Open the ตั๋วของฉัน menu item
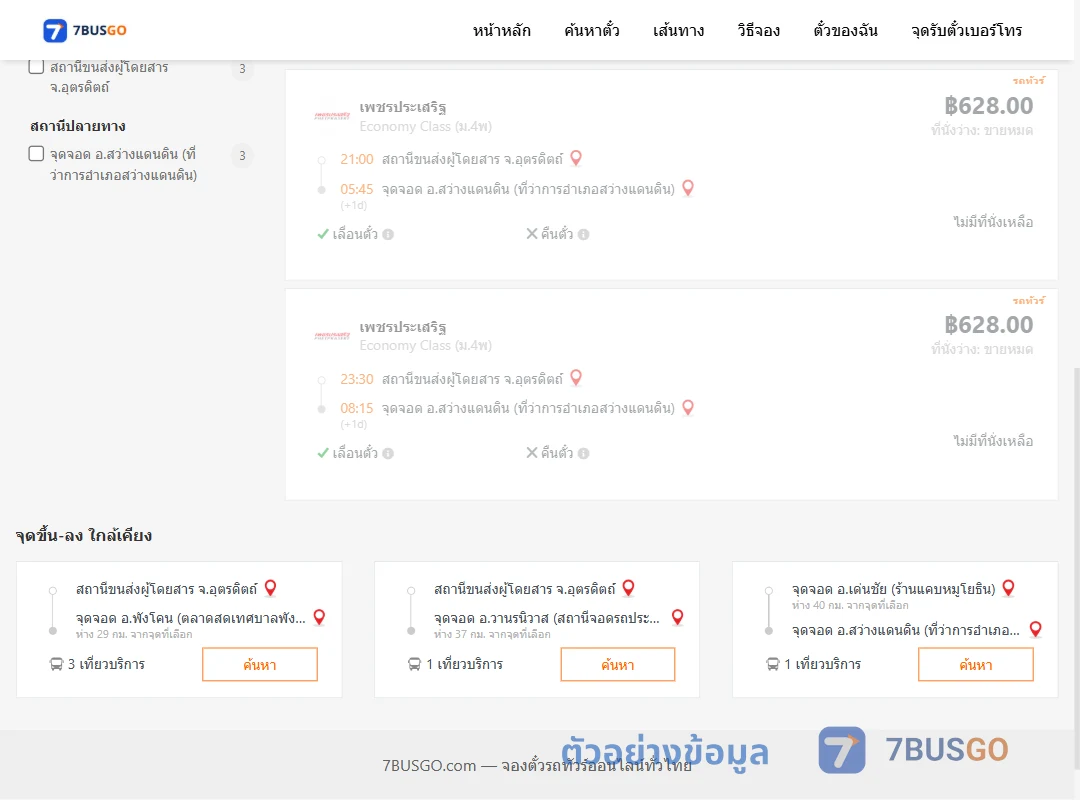This screenshot has width=1080, height=800. click(x=845, y=30)
